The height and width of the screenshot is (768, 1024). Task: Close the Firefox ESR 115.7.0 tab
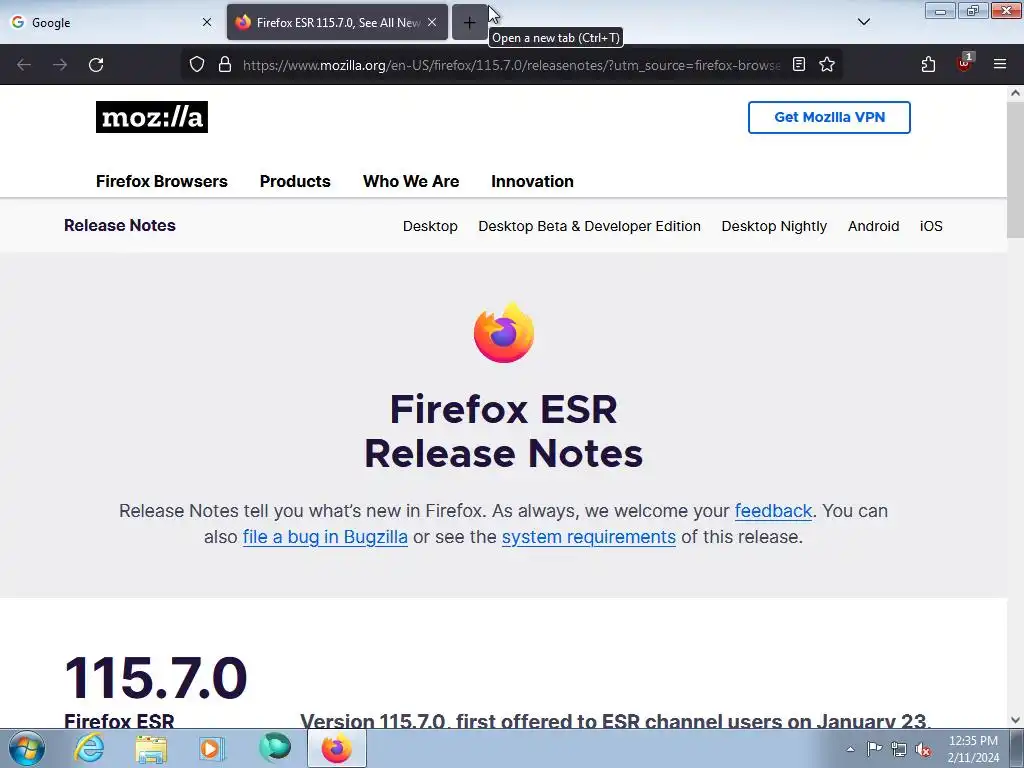432,22
